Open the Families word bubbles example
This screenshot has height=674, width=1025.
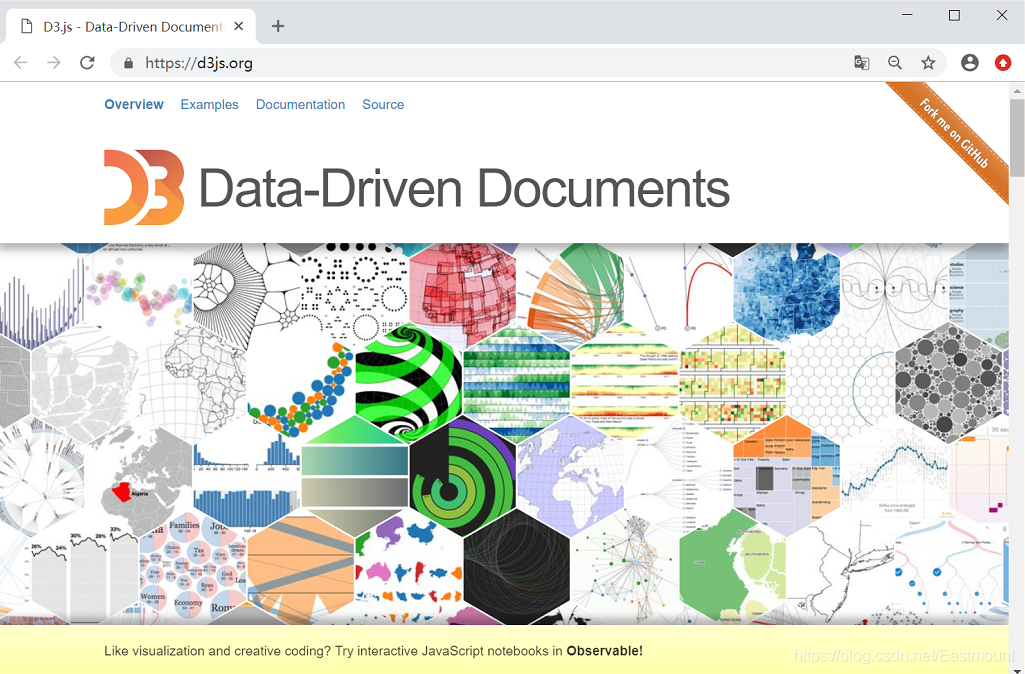193,567
